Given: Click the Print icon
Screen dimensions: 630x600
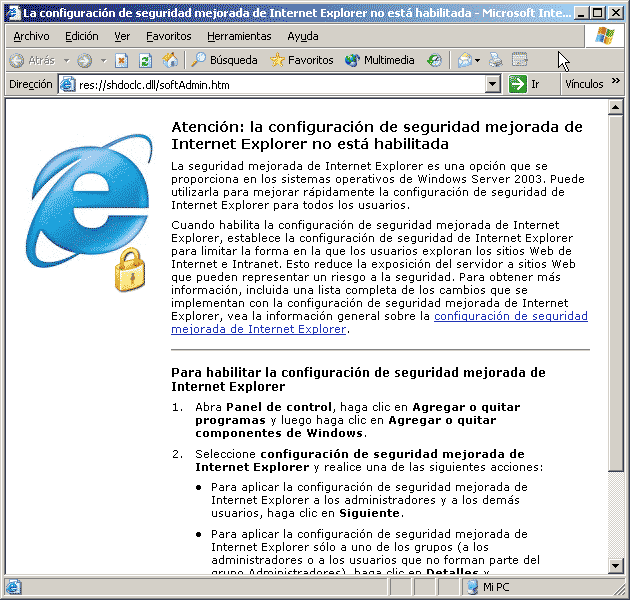Looking at the screenshot, I should click(495, 61).
